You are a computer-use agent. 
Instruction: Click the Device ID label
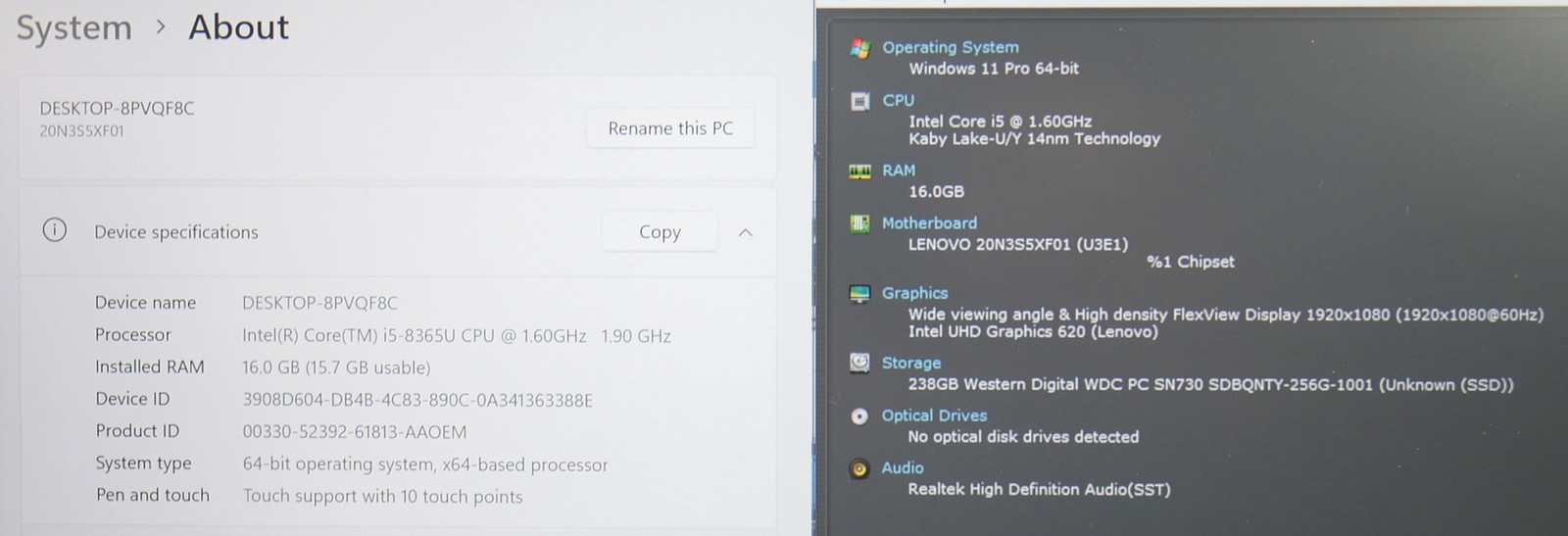tap(132, 399)
